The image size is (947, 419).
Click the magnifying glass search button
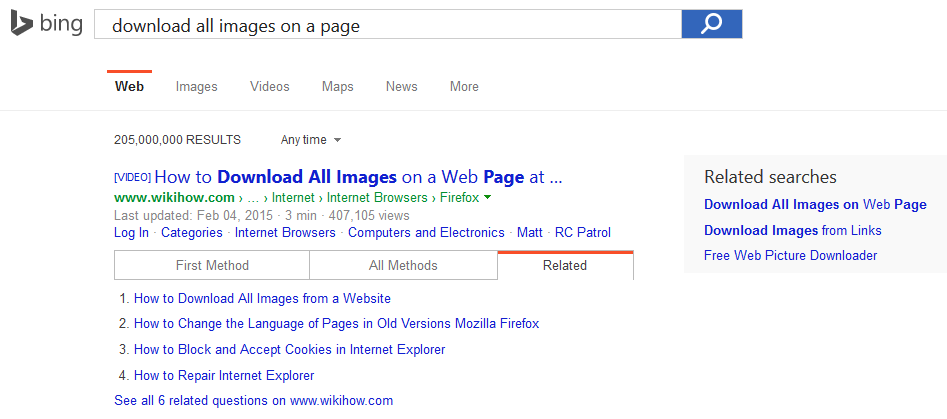coord(711,24)
